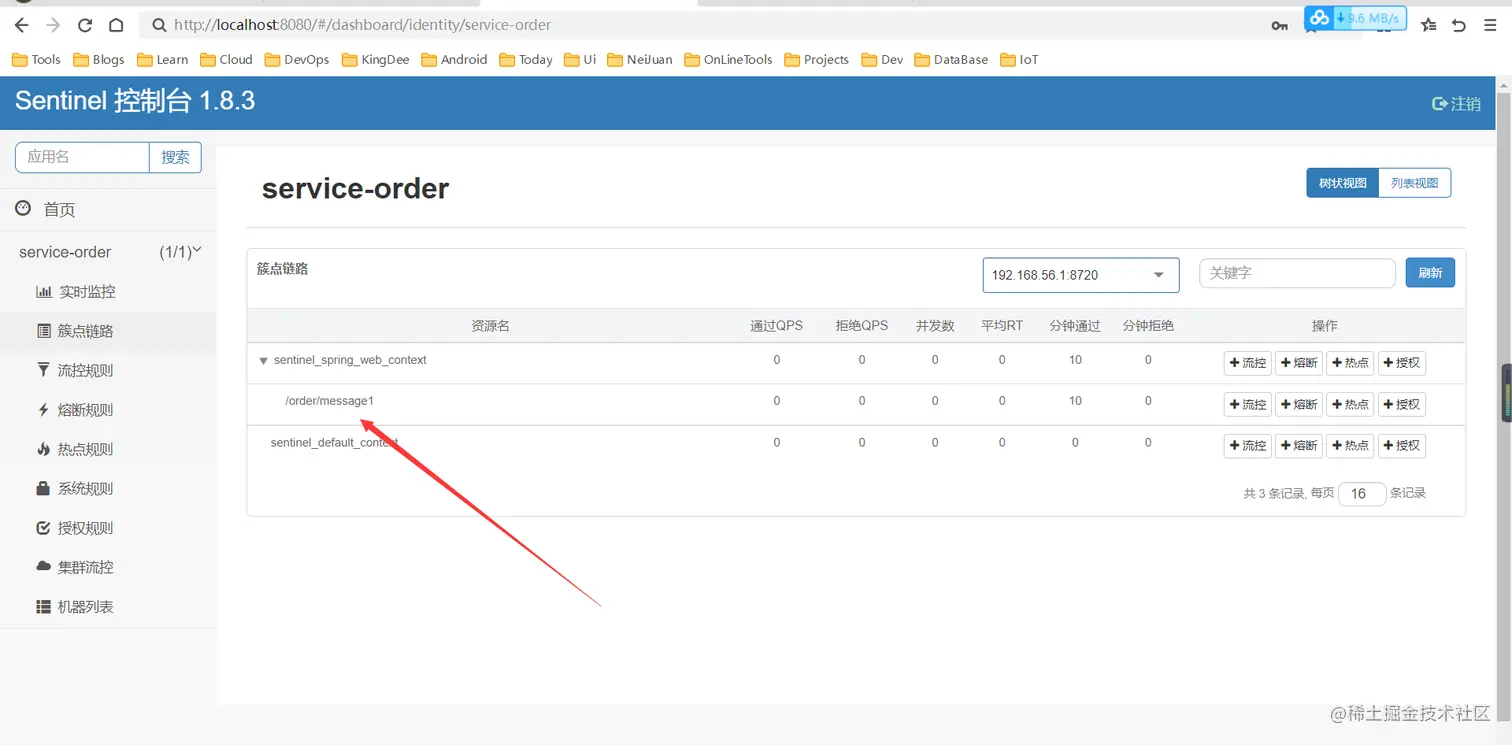Open the Learn bookmark folder
This screenshot has width=1512, height=745.
click(163, 59)
